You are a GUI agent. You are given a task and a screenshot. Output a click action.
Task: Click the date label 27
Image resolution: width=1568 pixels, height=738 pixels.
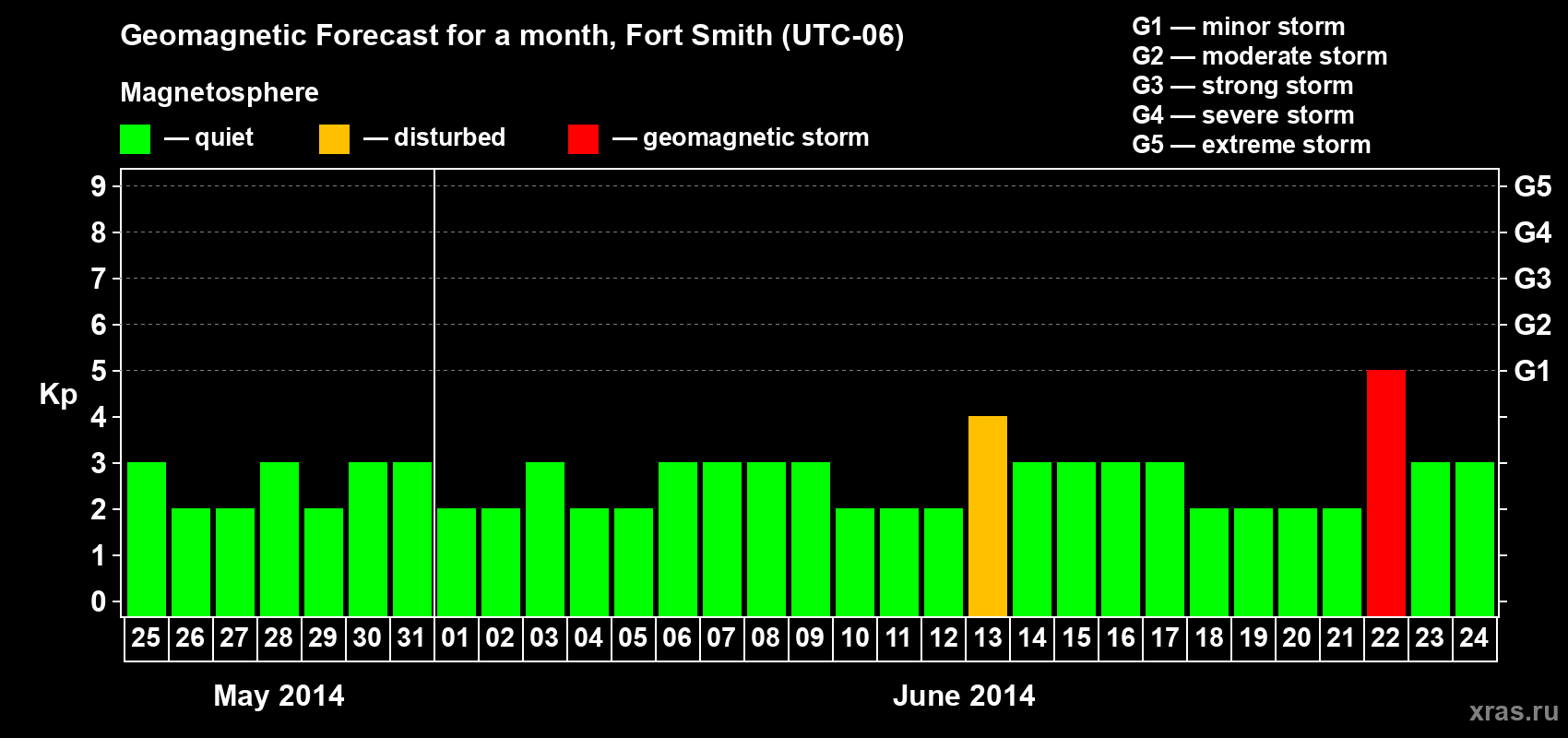pos(234,637)
